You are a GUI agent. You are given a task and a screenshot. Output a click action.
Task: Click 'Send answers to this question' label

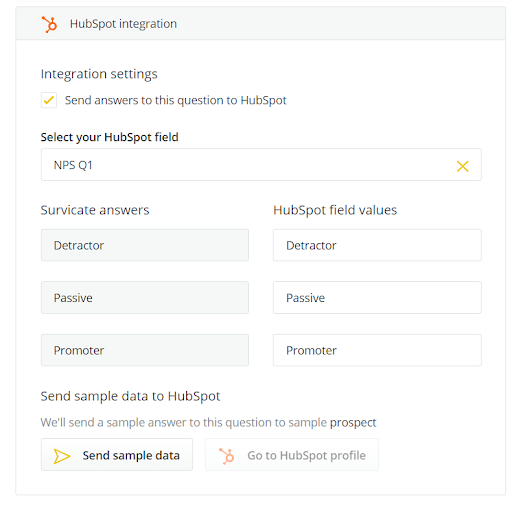(176, 100)
